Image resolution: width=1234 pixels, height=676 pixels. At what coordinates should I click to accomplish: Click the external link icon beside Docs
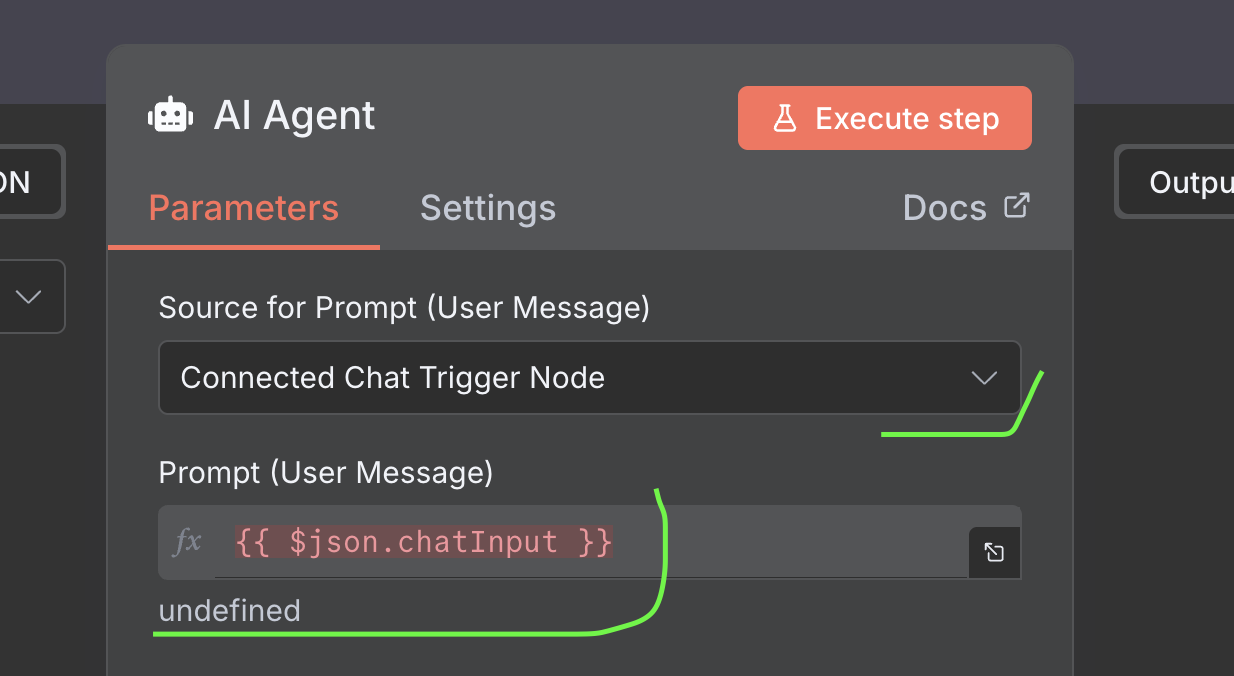(1016, 207)
